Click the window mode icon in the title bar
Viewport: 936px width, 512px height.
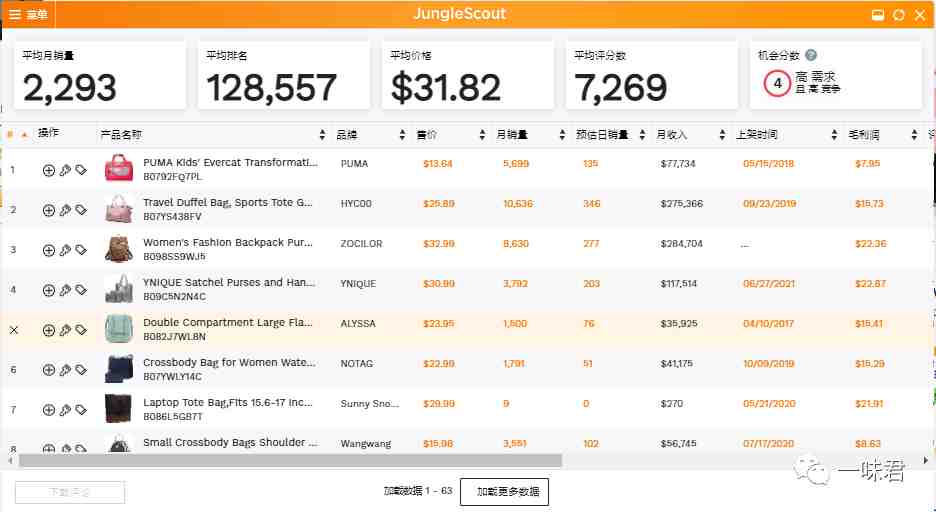[x=878, y=15]
